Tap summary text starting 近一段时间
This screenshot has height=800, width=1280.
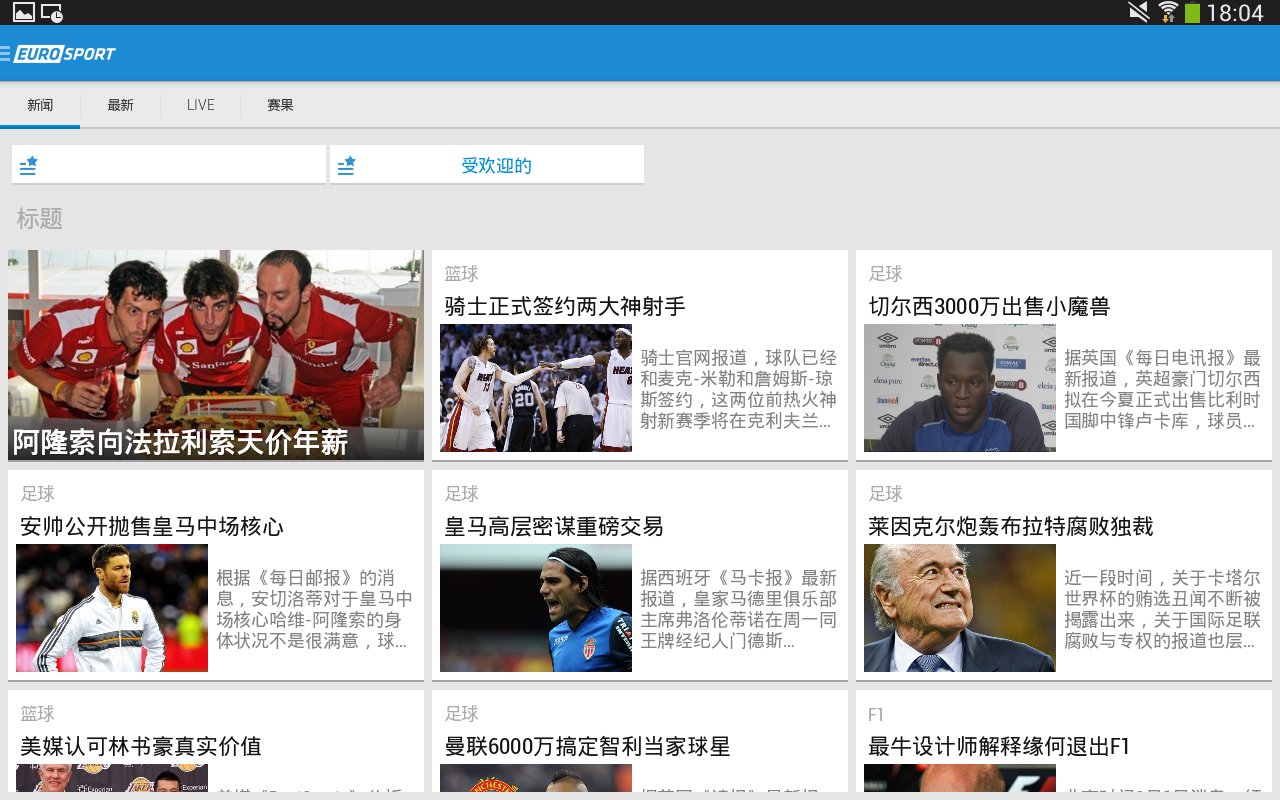tap(1163, 610)
